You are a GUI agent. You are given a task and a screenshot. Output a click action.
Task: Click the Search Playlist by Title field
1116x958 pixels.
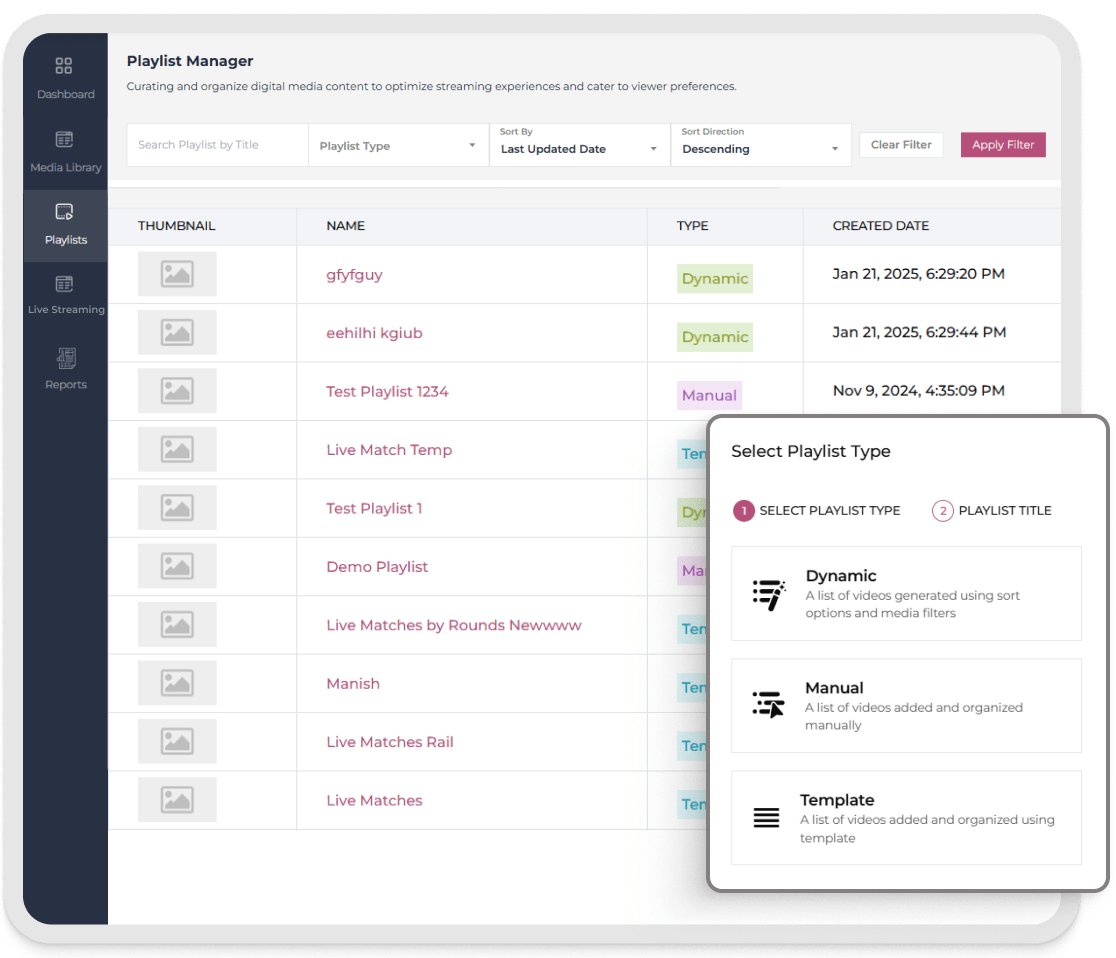click(217, 145)
